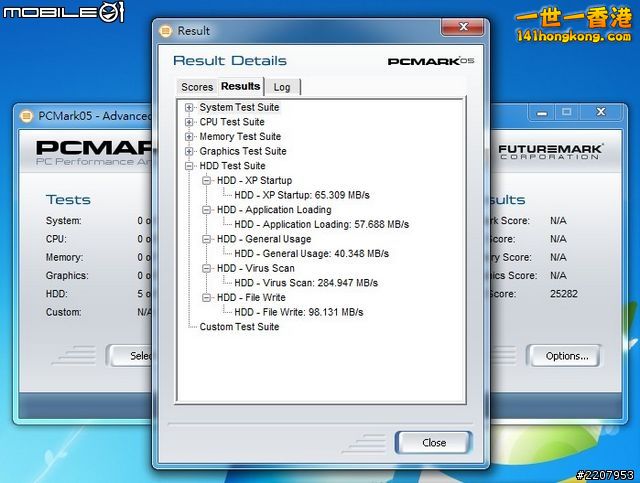
Task: Collapse the HDD Test Suite node
Action: pyautogui.click(x=189, y=166)
